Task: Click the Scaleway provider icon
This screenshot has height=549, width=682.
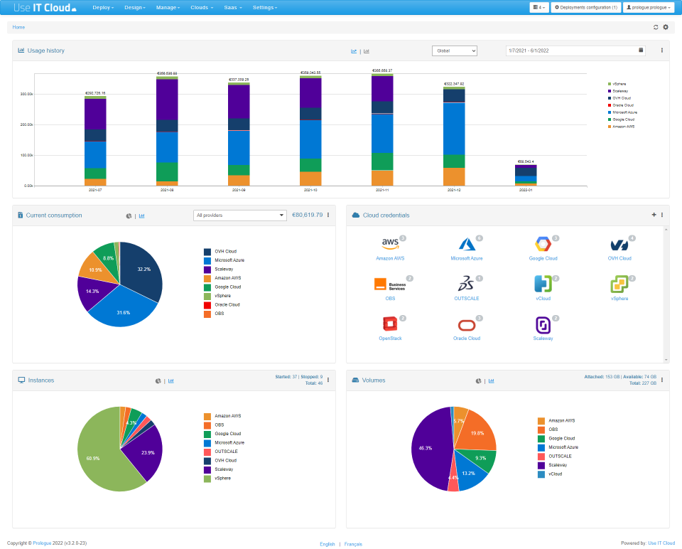Action: pos(542,324)
